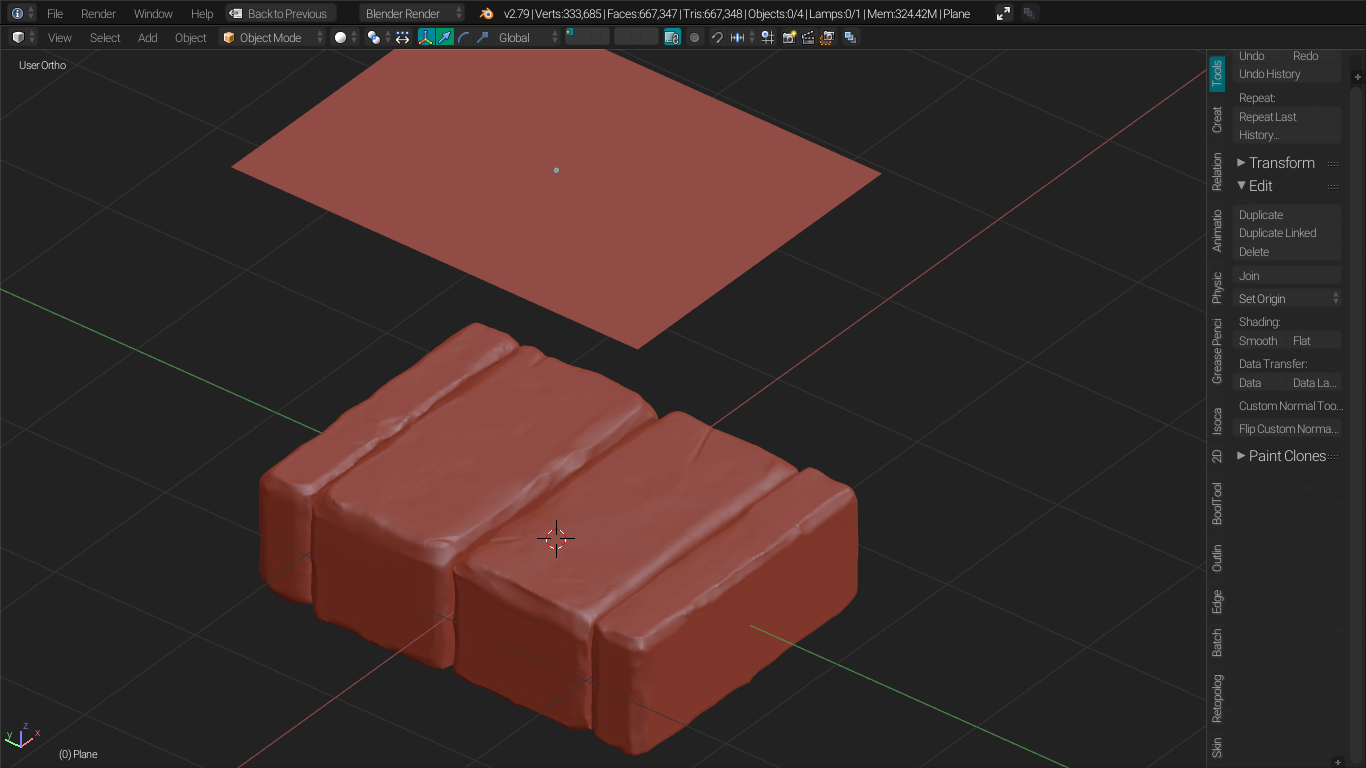Click the Redo button
This screenshot has width=1366, height=768.
[1314, 56]
